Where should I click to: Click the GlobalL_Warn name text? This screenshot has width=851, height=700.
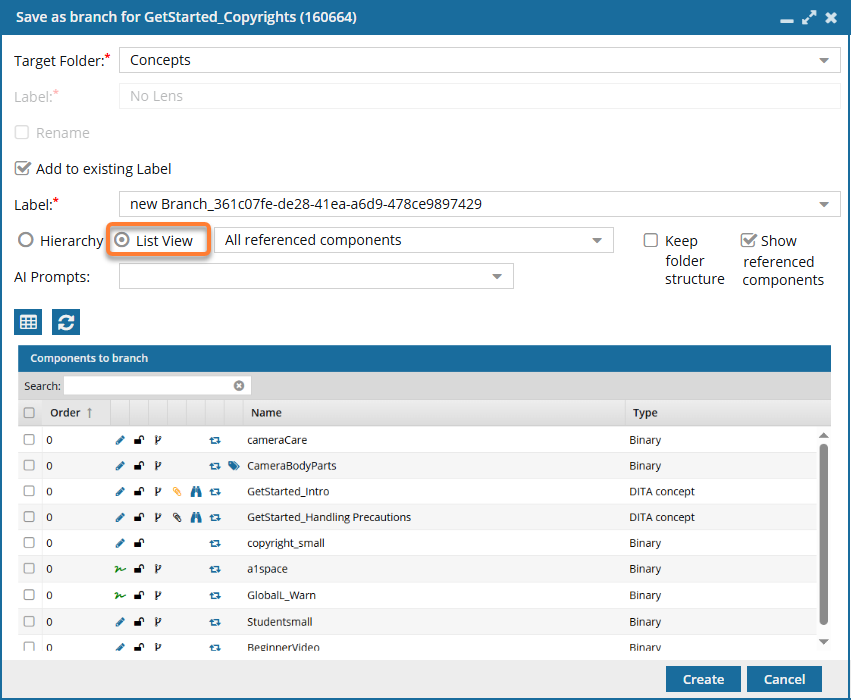(x=281, y=595)
